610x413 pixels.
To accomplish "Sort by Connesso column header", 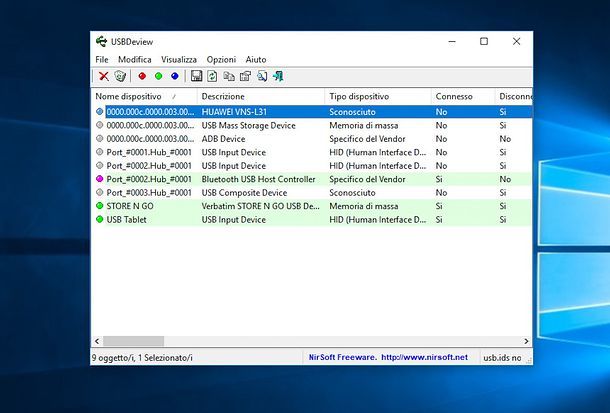I will (x=463, y=96).
